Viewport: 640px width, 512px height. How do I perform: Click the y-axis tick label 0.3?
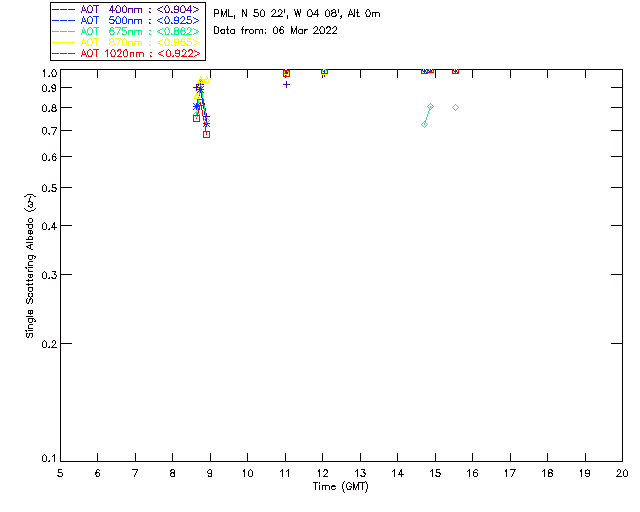[49, 275]
